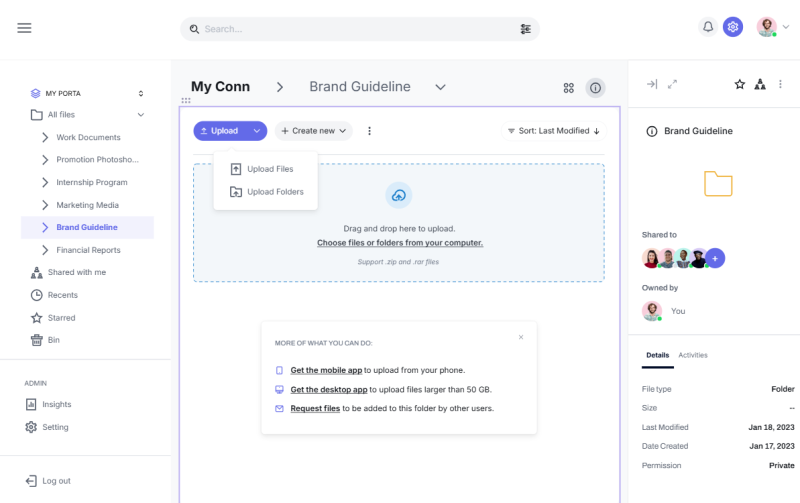The height and width of the screenshot is (503, 800).
Task: Expand the Marketing Media folder
Action: click(x=45, y=205)
